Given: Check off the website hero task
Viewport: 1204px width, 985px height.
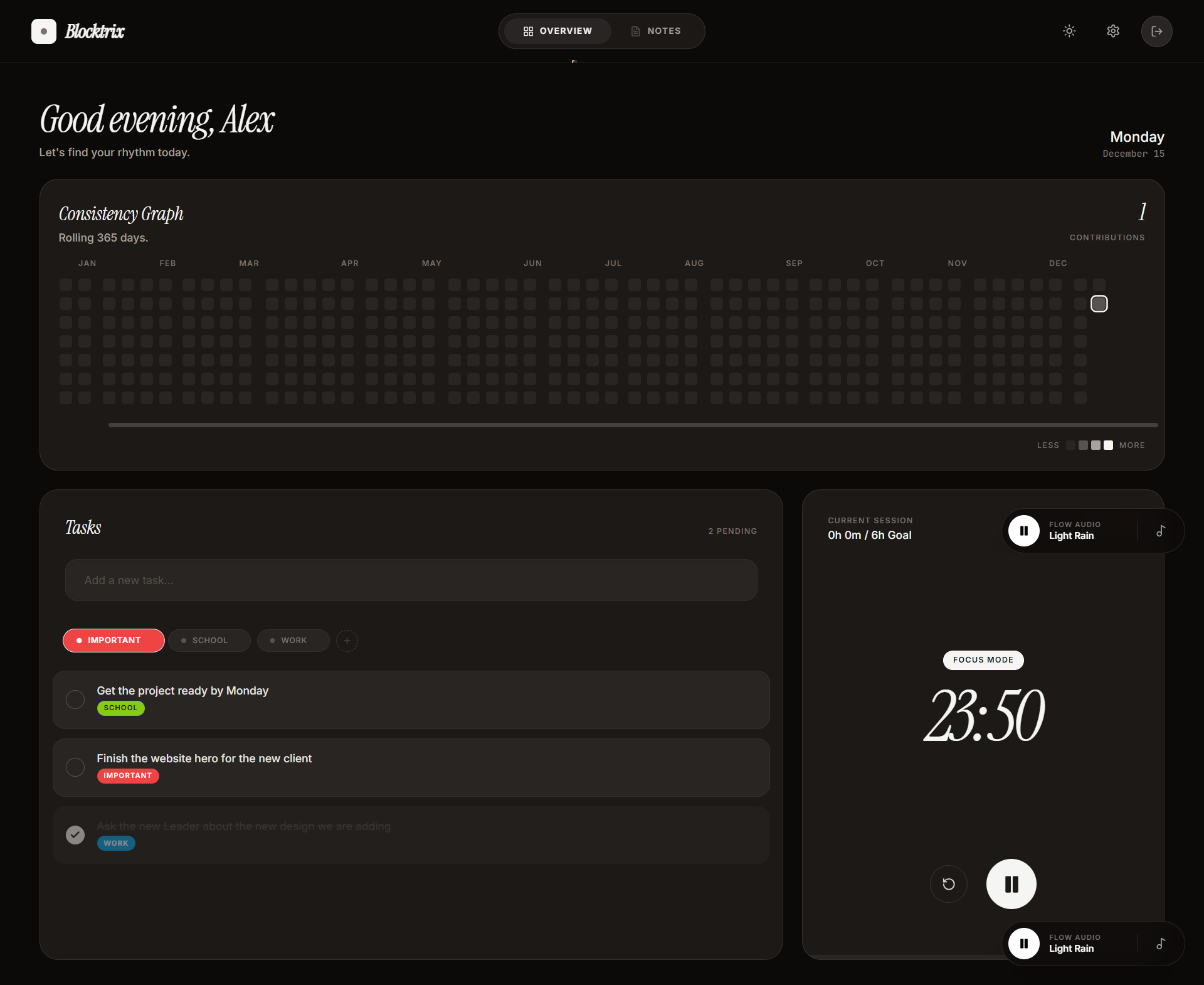Looking at the screenshot, I should tap(75, 767).
